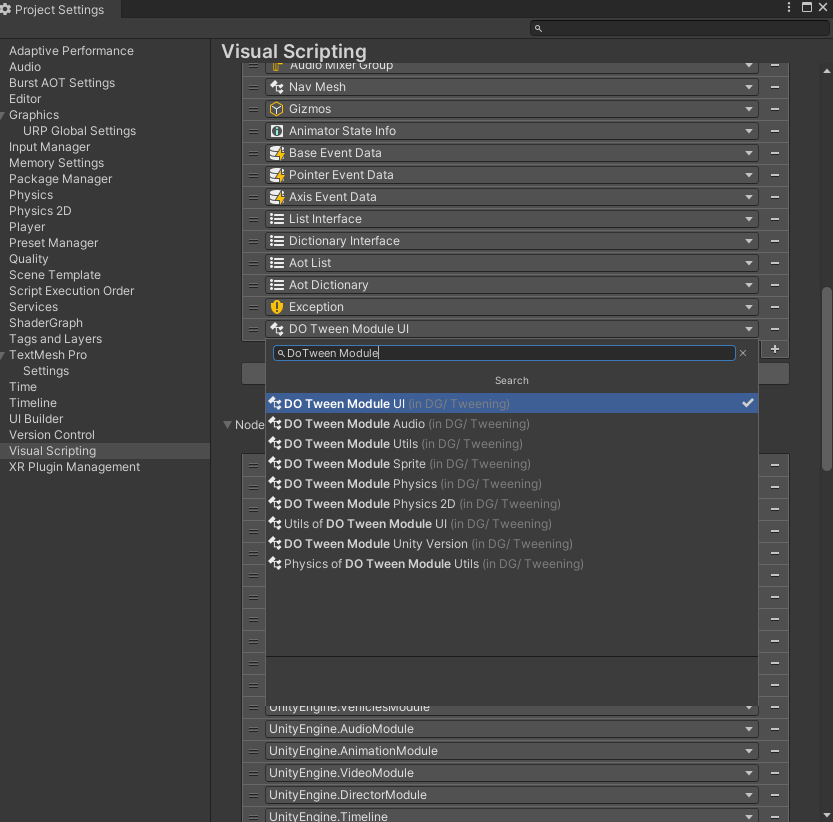Choose DO Tween Module Audio from results
This screenshot has height=822, width=833.
(x=354, y=424)
